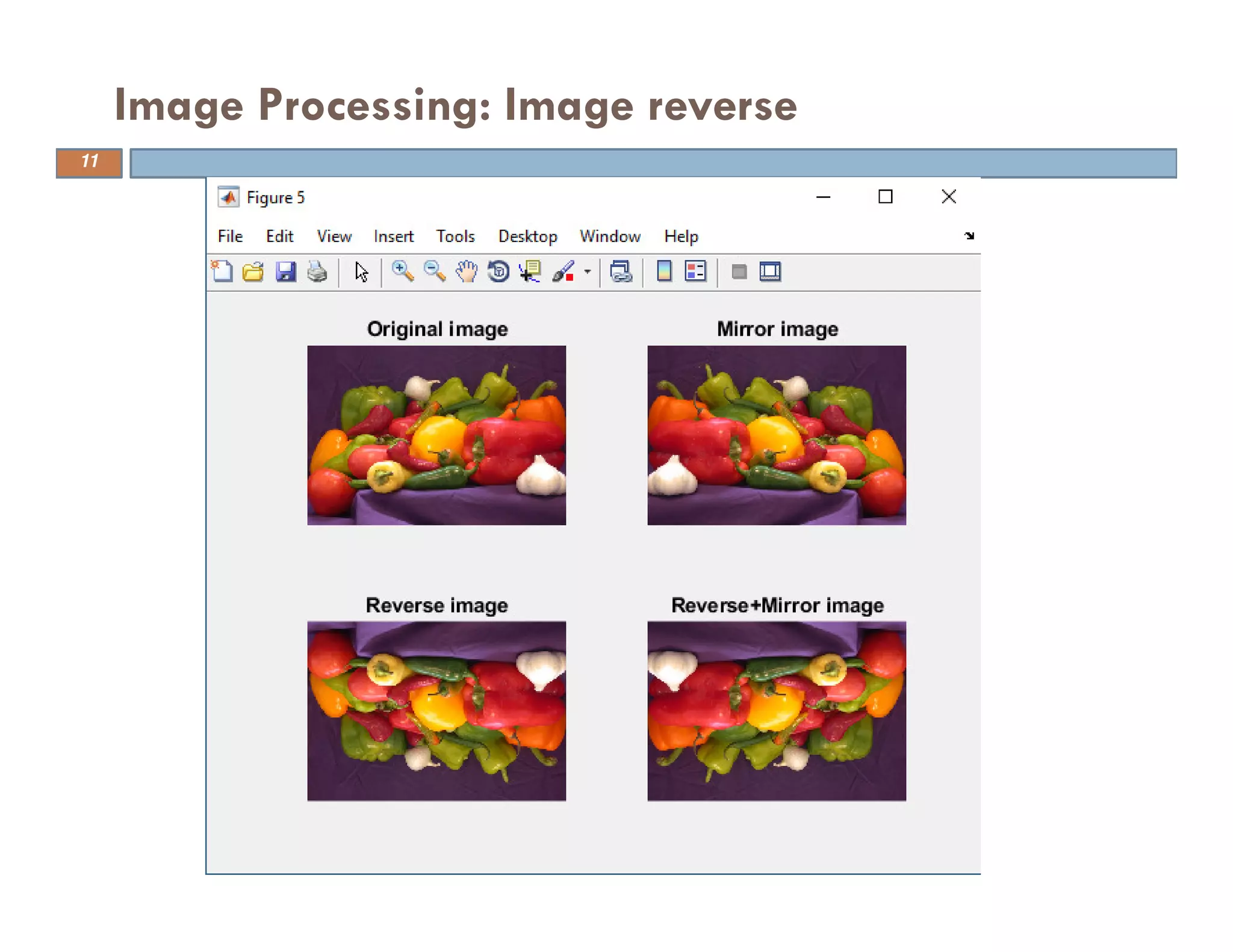
Task: Click the 'Reverse+Mirror image' title text
Action: pyautogui.click(x=777, y=605)
